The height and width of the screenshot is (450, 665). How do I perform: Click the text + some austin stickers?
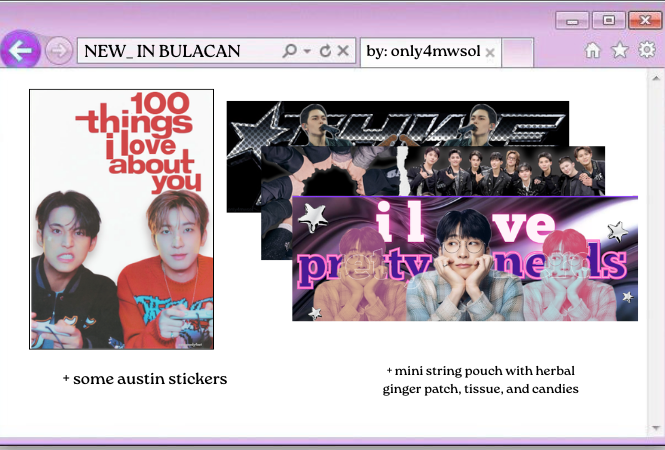[145, 378]
